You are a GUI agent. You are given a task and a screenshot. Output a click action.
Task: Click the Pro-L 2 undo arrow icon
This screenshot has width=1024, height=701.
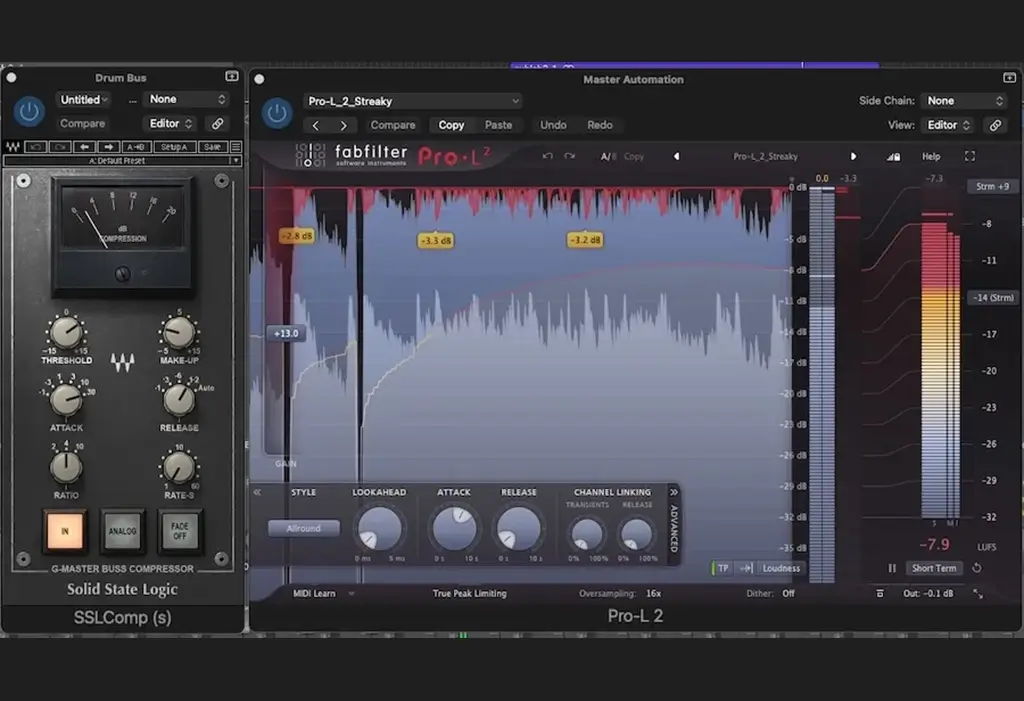tap(547, 157)
